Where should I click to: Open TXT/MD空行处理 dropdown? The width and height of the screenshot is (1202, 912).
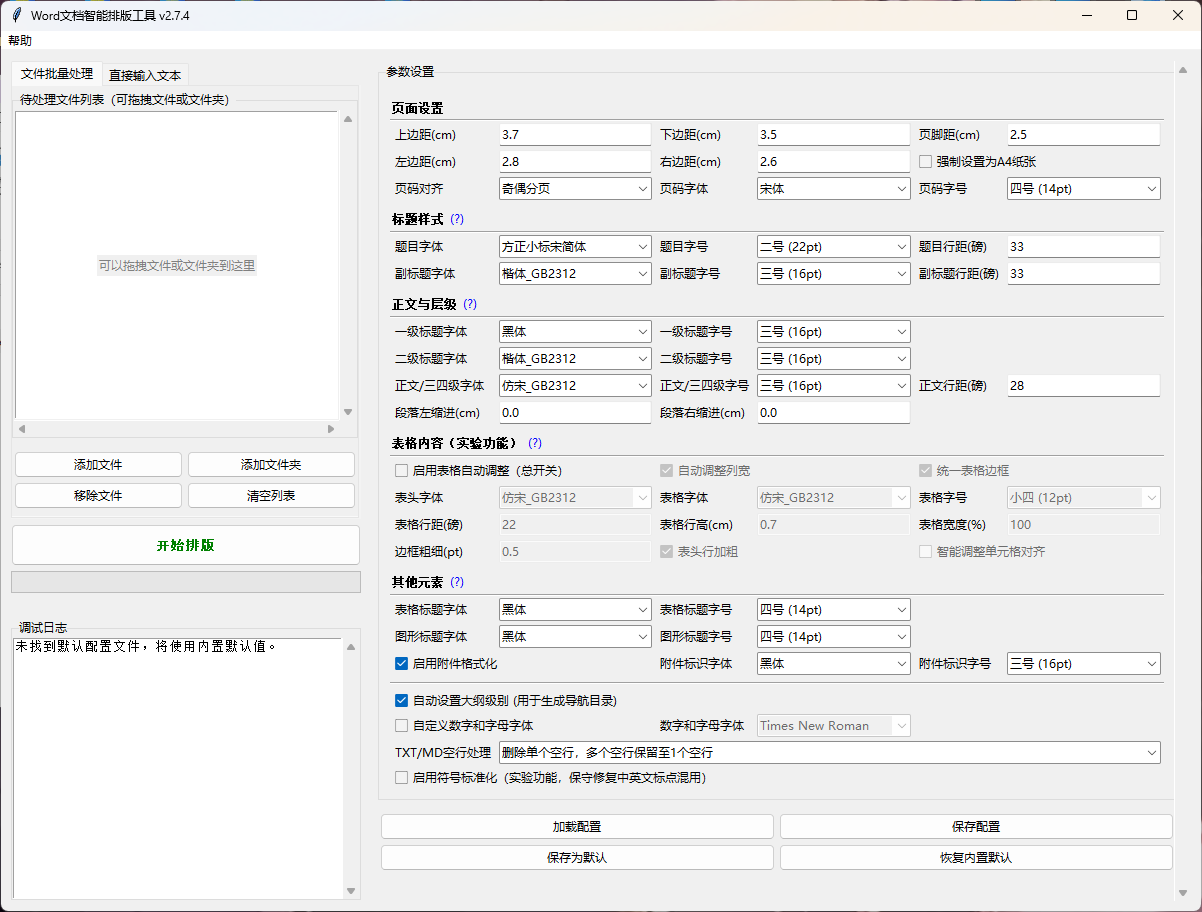click(x=829, y=752)
